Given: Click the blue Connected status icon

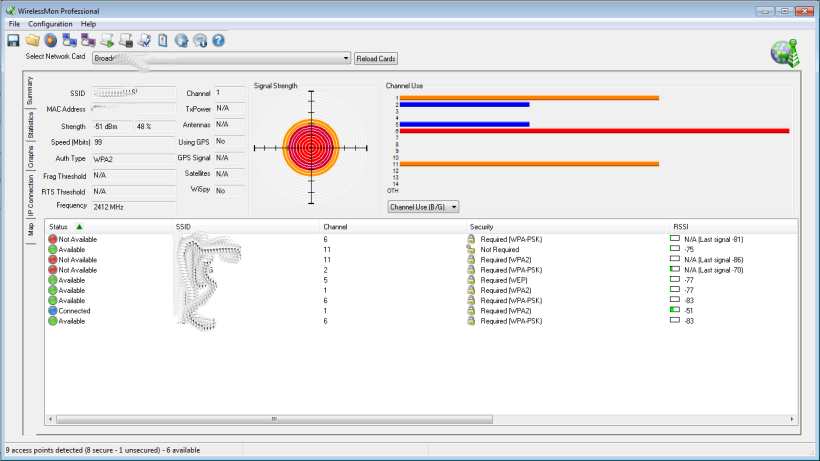Looking at the screenshot, I should (x=53, y=310).
